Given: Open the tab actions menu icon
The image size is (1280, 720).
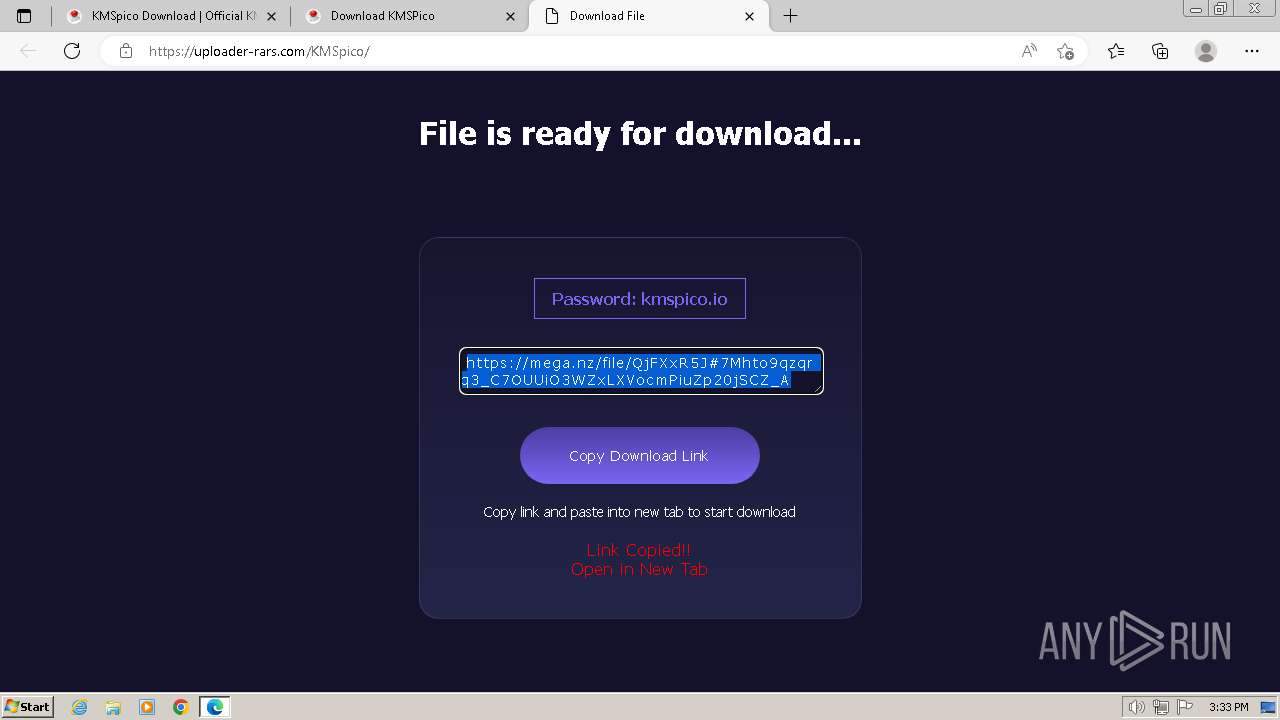Looking at the screenshot, I should pos(24,16).
